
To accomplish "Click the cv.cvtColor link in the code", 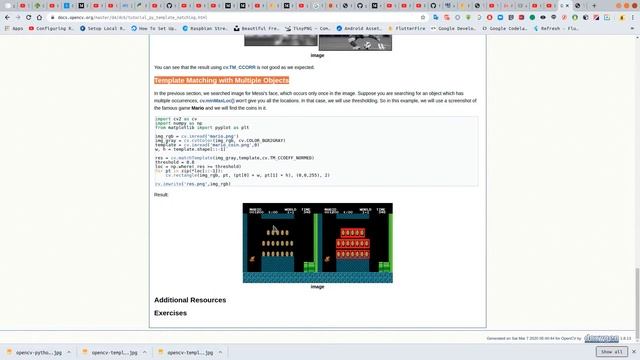I will point(198,140).
